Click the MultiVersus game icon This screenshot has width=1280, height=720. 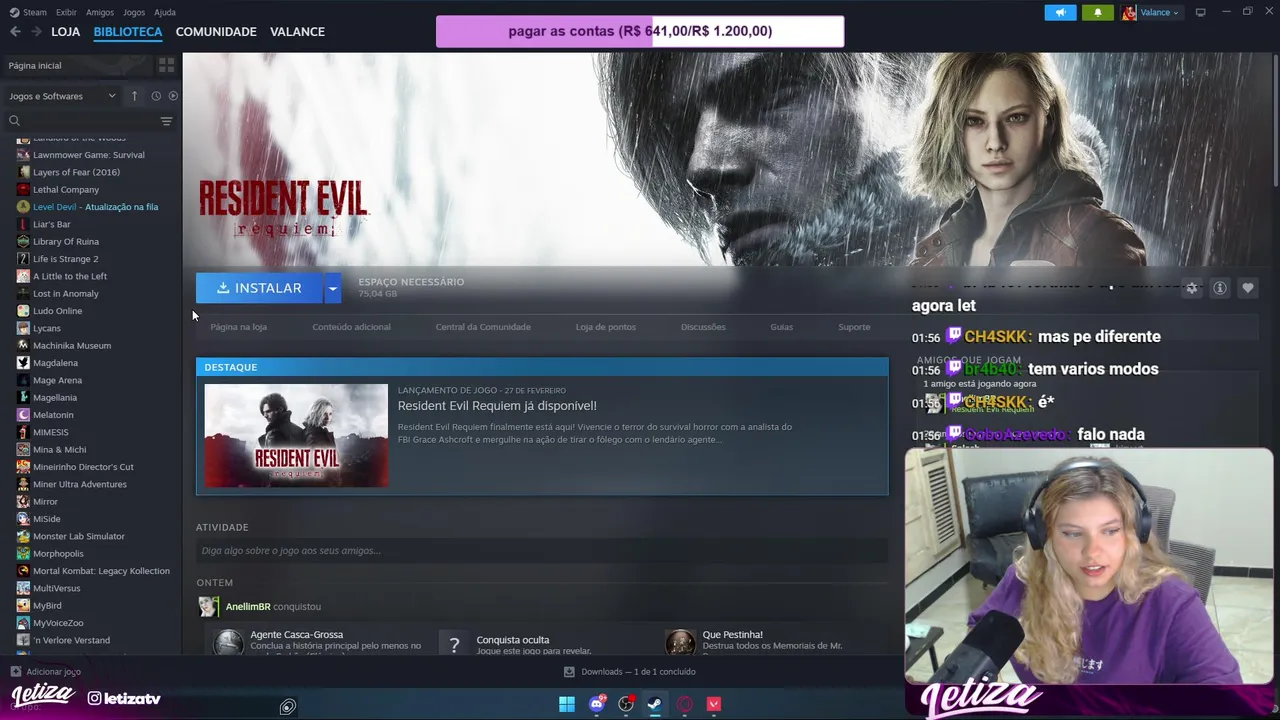23,588
